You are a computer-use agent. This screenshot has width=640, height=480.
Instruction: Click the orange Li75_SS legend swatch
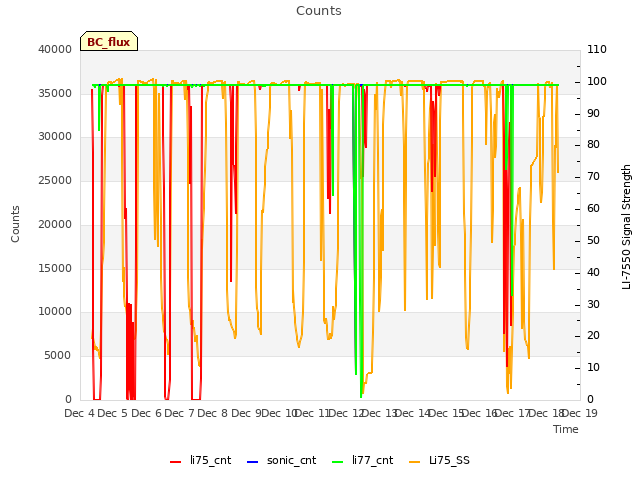coord(414,462)
